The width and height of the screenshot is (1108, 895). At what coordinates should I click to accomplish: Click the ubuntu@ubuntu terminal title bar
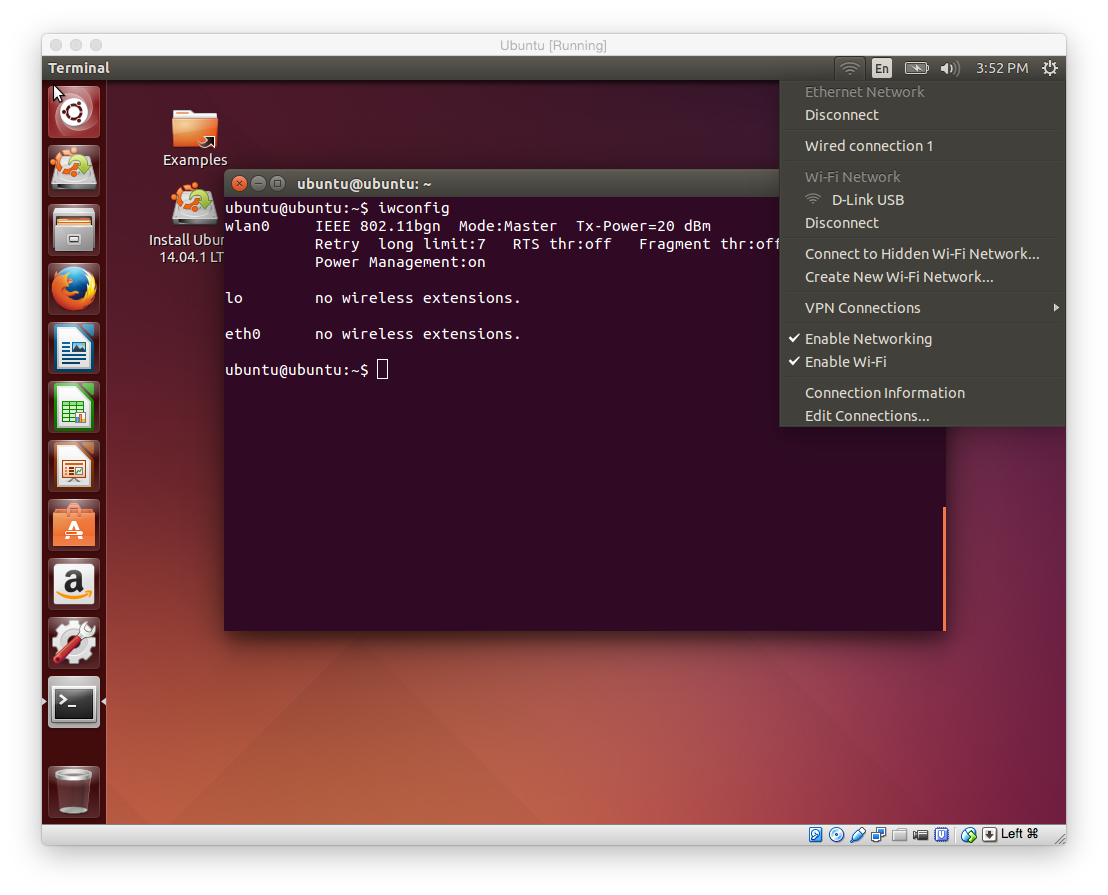(x=502, y=184)
